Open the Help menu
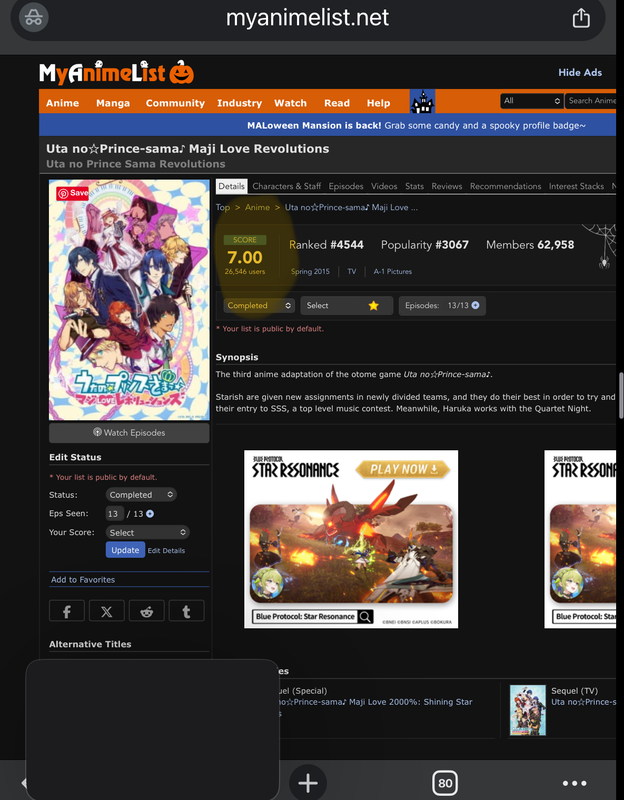Screen dimensions: 624x800 [x=378, y=103]
